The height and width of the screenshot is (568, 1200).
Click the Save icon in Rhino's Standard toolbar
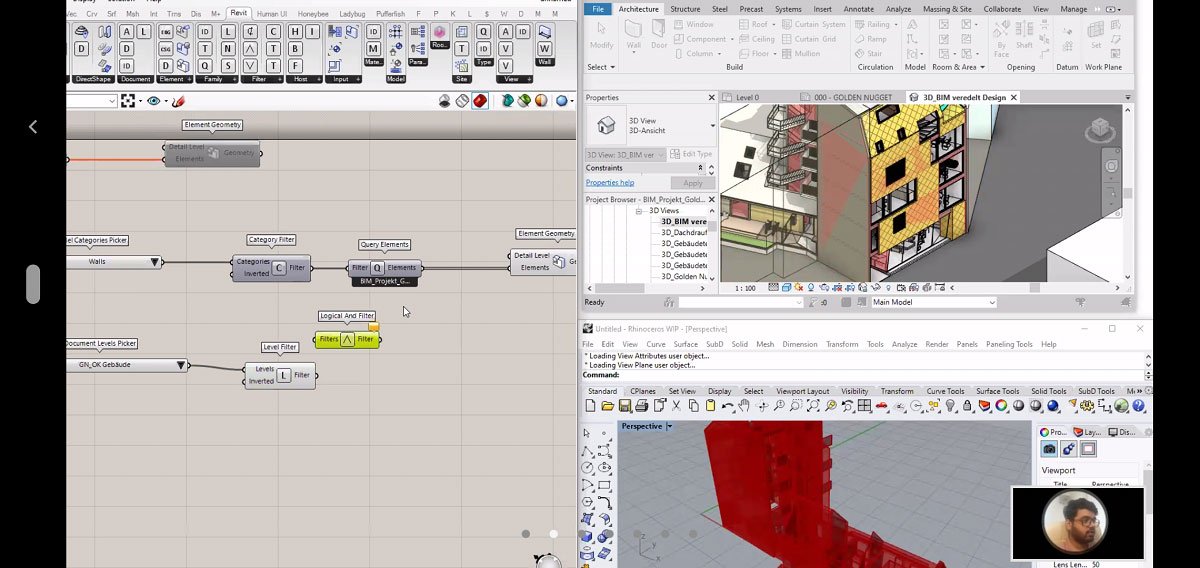point(625,406)
